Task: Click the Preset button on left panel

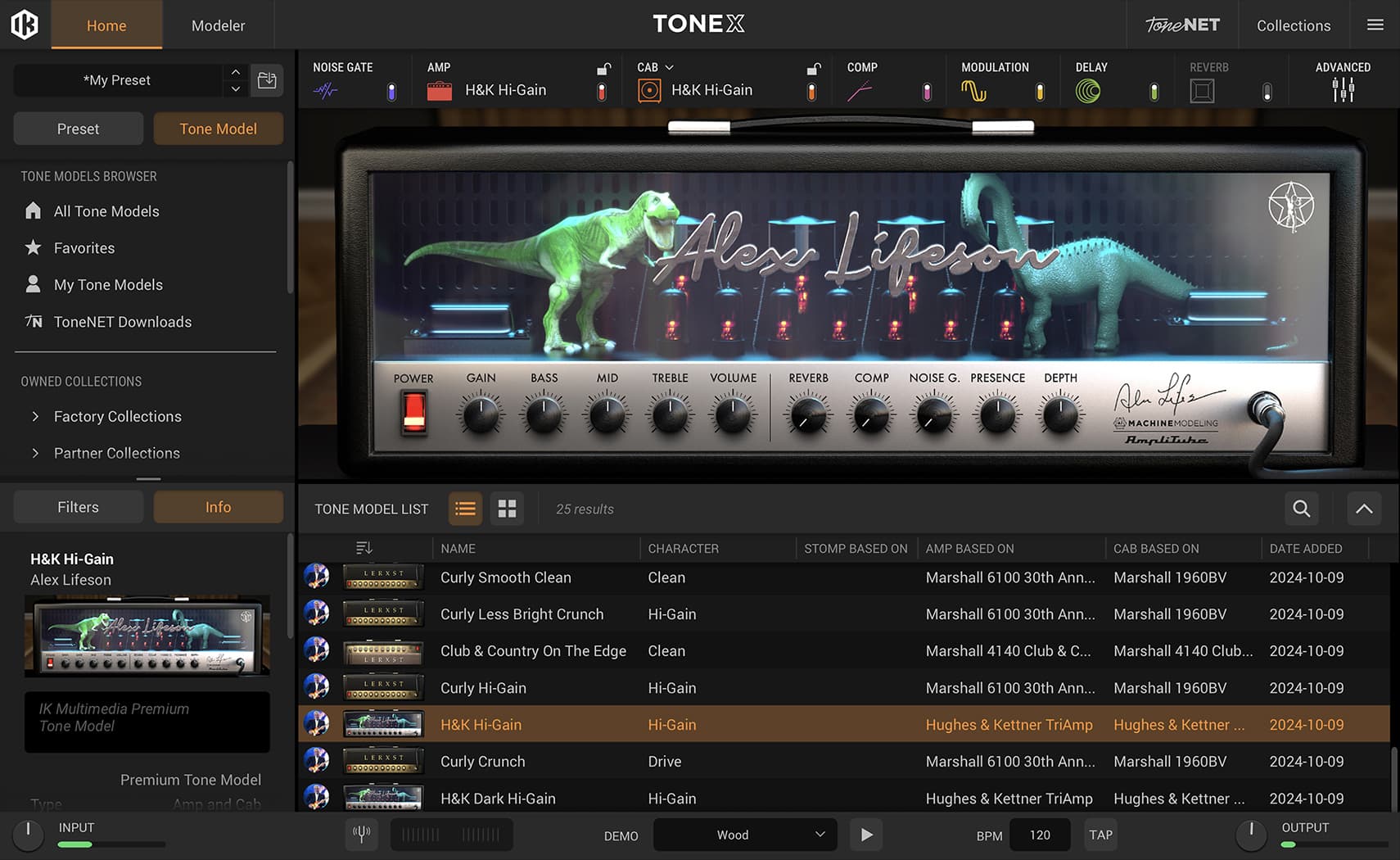Action: 78,129
